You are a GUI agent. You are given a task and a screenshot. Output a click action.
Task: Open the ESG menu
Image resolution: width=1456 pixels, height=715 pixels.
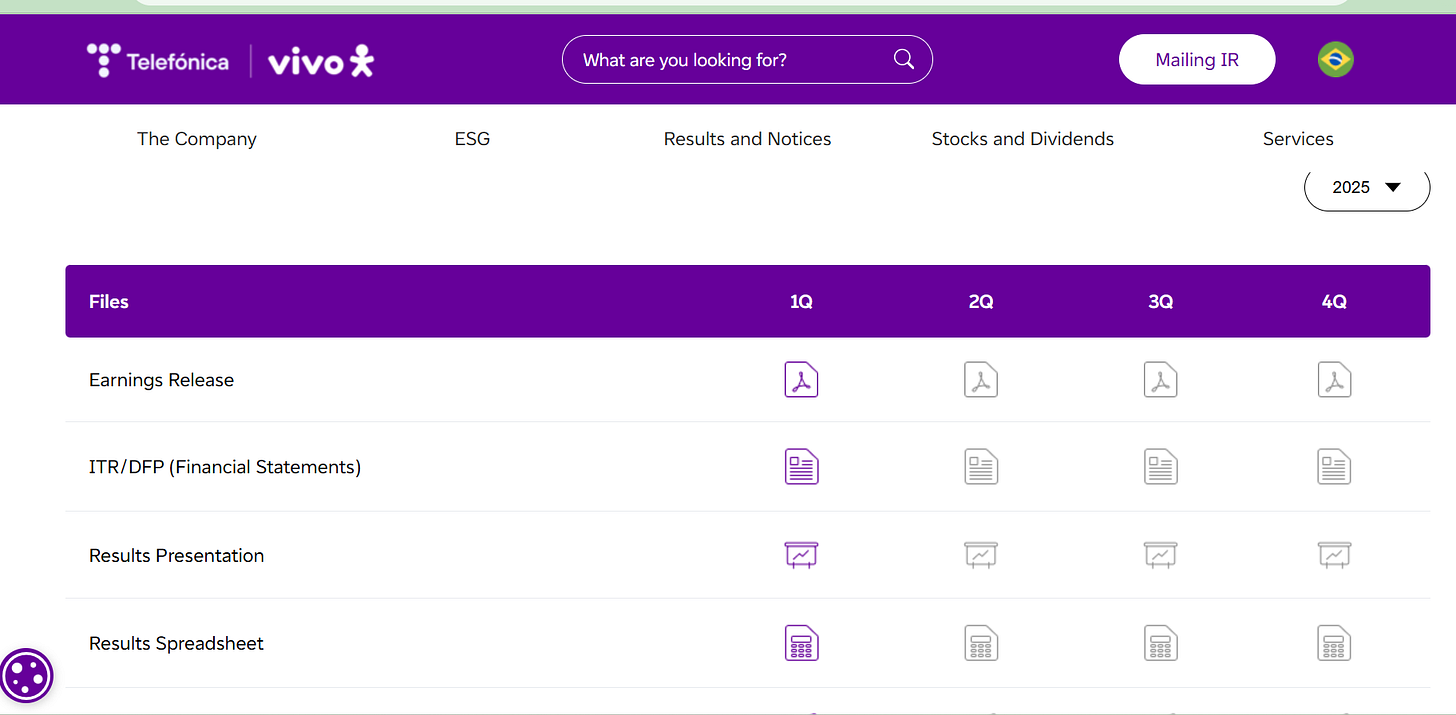pyautogui.click(x=472, y=139)
